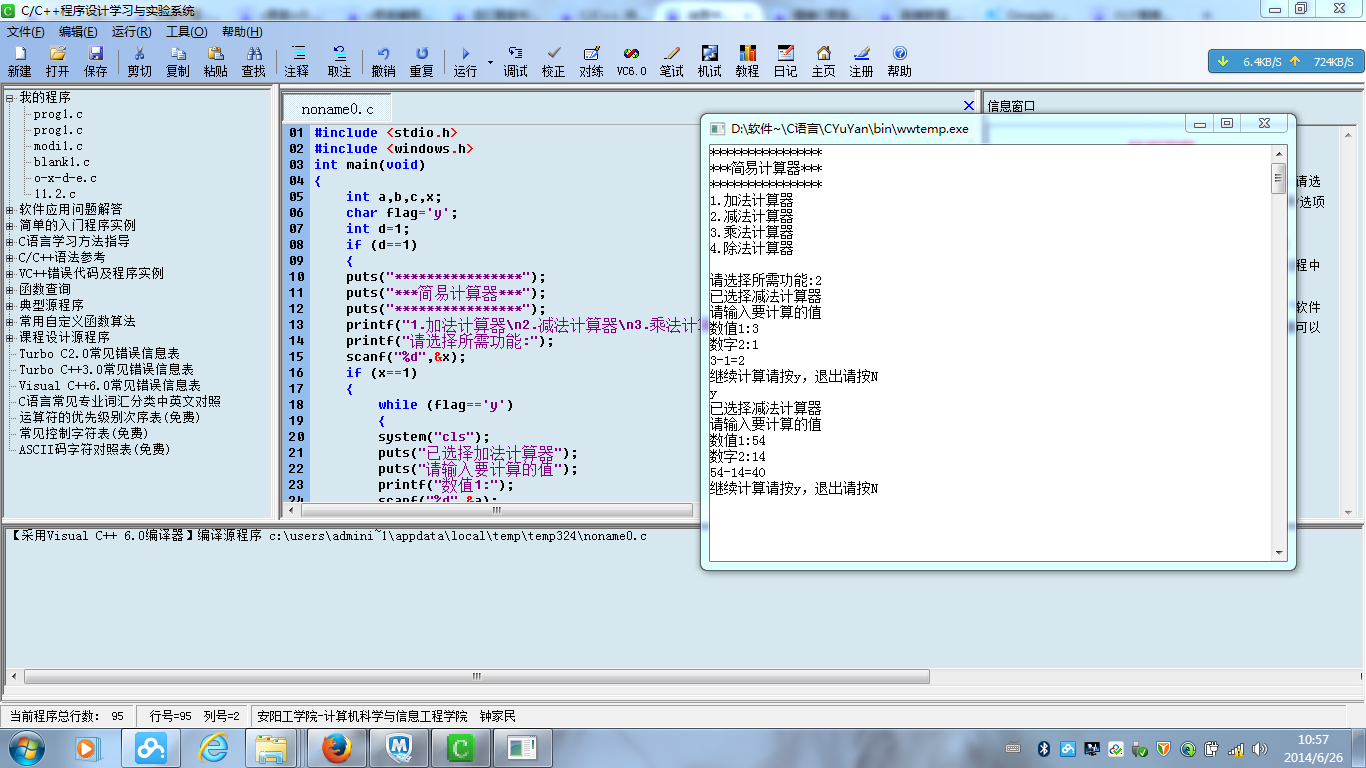Click the 校正 (Correct) checkmark icon

[553, 61]
